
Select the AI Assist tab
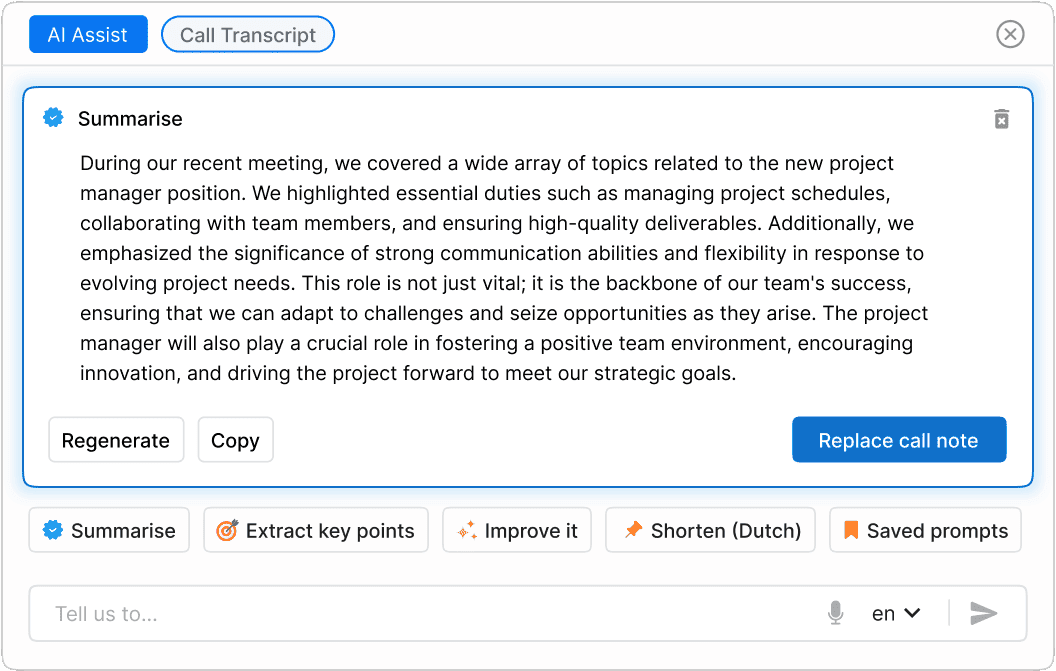pos(88,35)
